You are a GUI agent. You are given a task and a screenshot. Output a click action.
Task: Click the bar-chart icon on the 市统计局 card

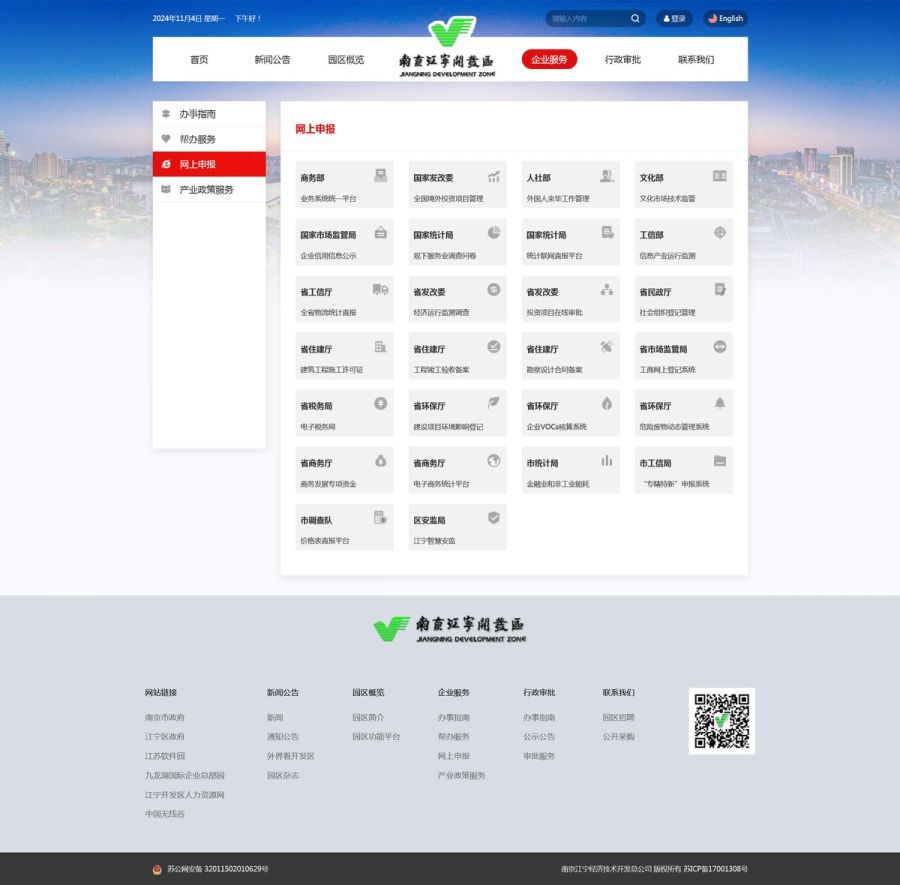tap(607, 460)
